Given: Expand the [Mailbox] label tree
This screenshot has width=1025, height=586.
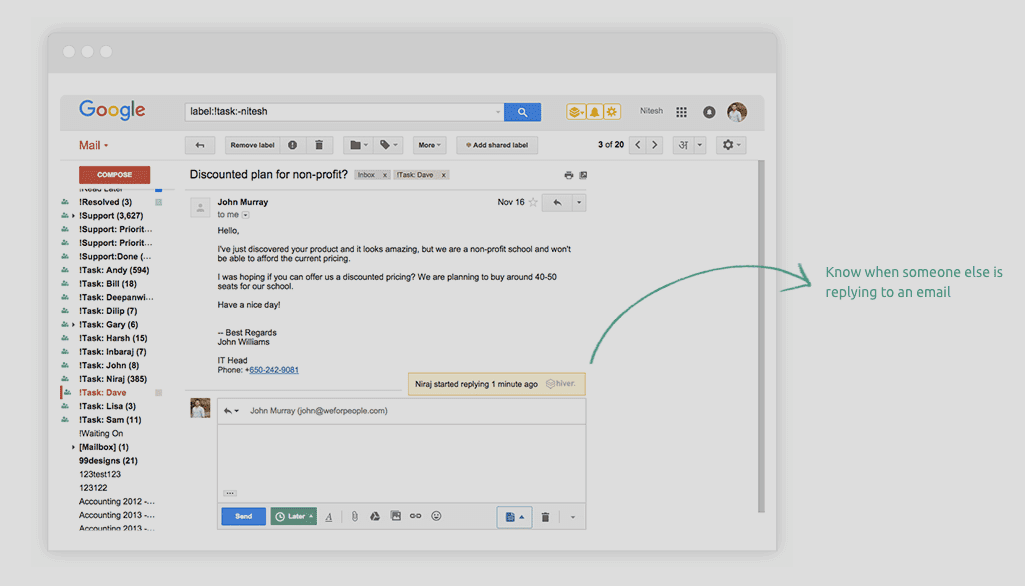Looking at the screenshot, I should point(73,447).
